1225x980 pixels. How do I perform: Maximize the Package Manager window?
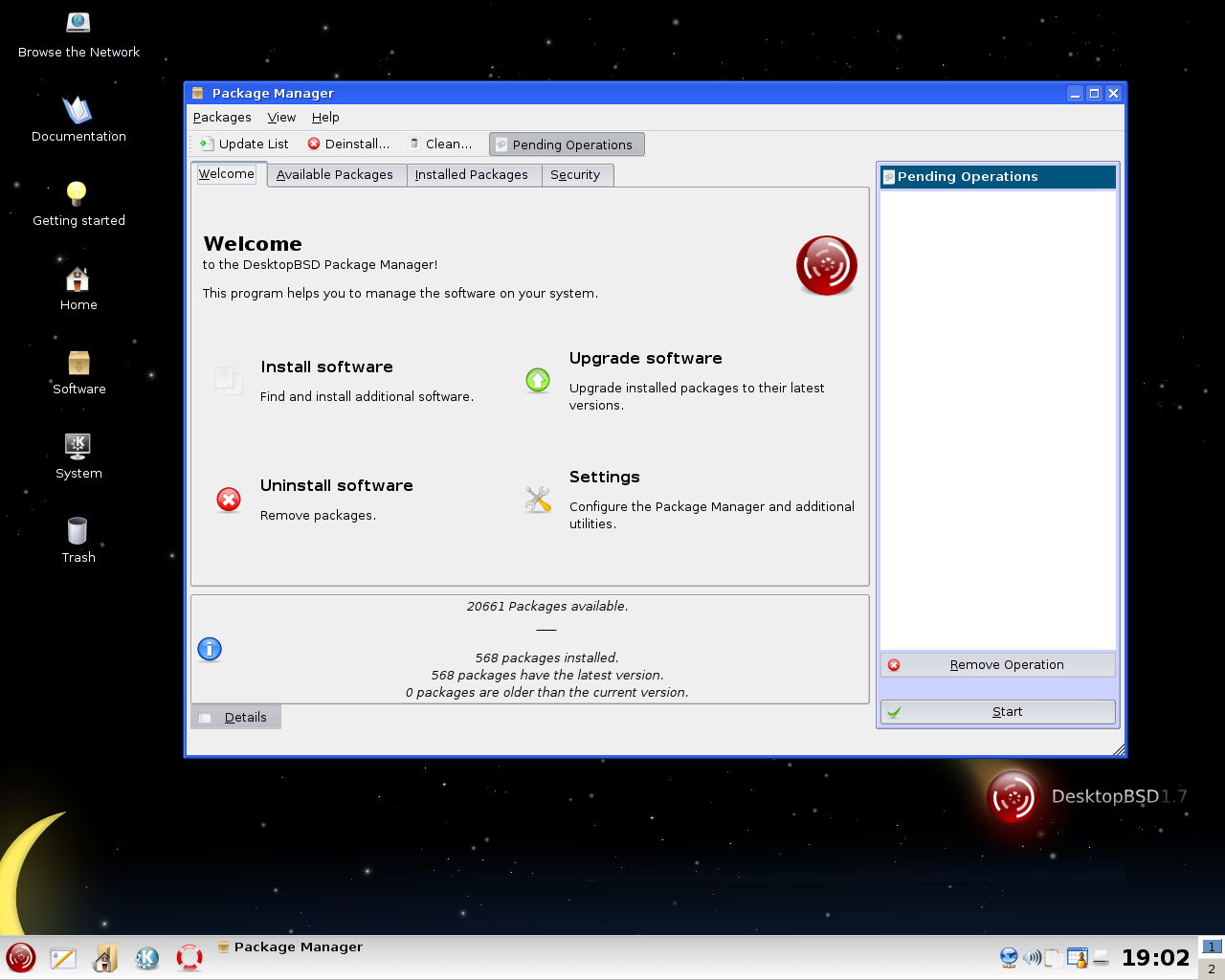tap(1094, 94)
